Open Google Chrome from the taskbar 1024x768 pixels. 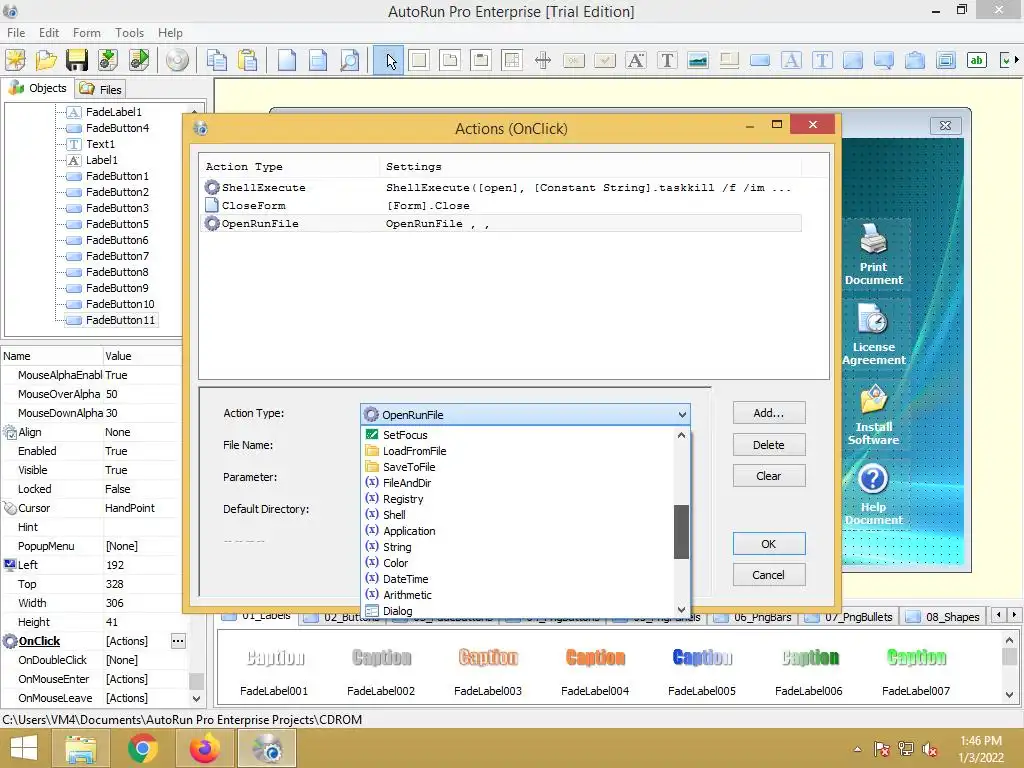142,748
